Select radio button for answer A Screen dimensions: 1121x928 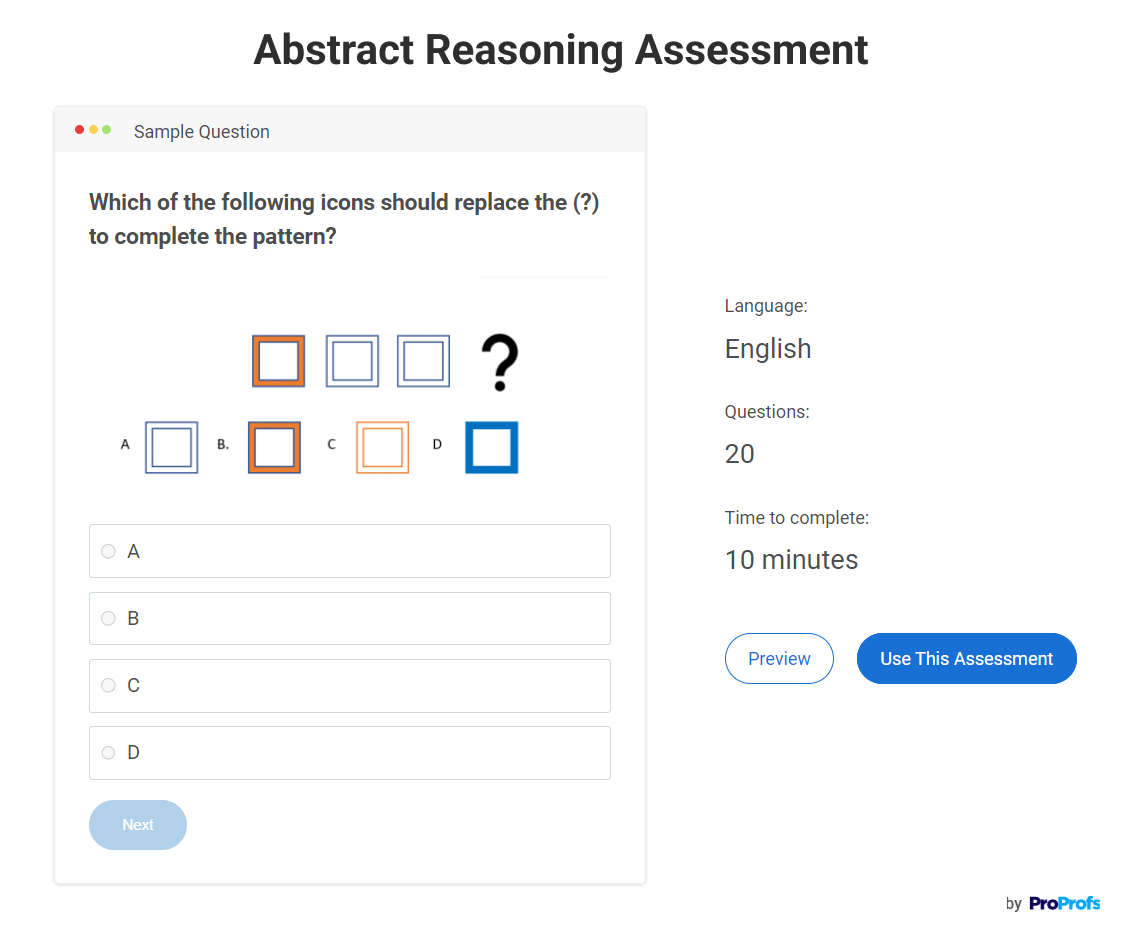point(109,551)
